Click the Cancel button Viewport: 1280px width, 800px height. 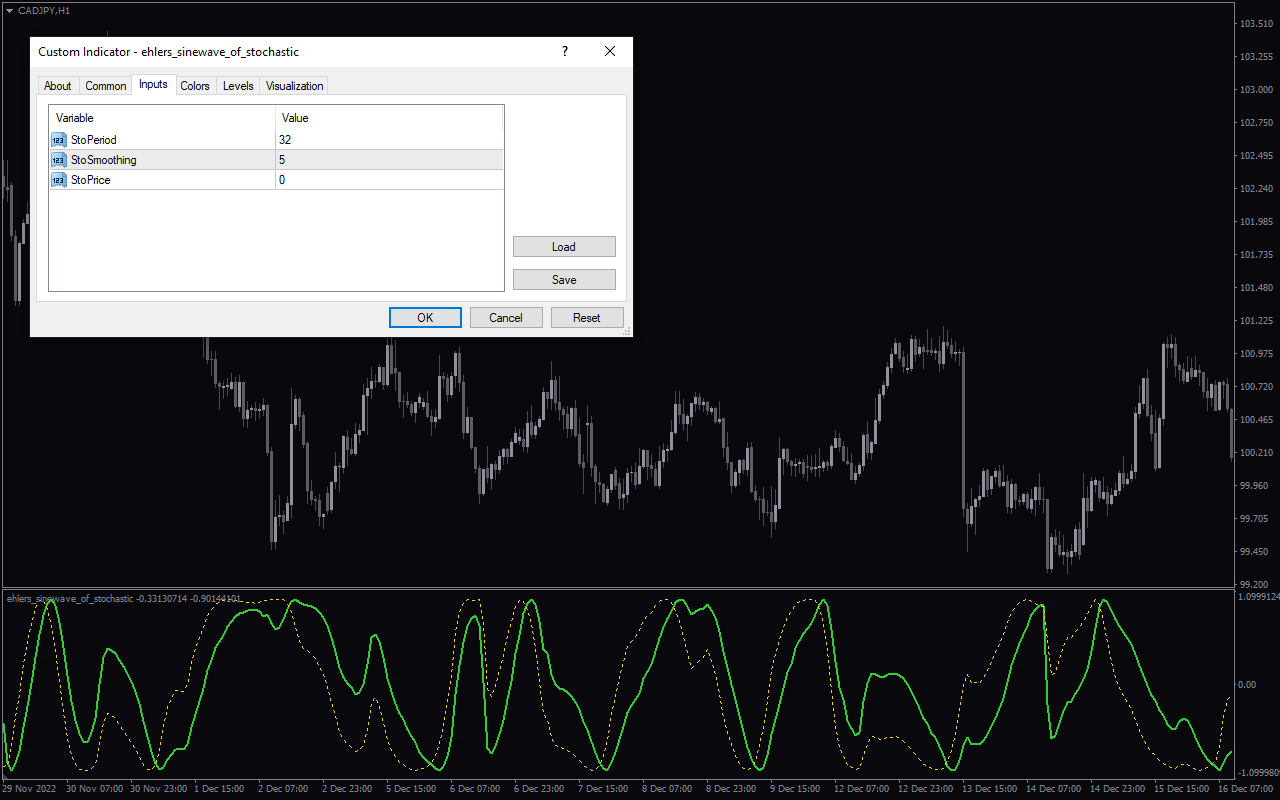coord(506,318)
